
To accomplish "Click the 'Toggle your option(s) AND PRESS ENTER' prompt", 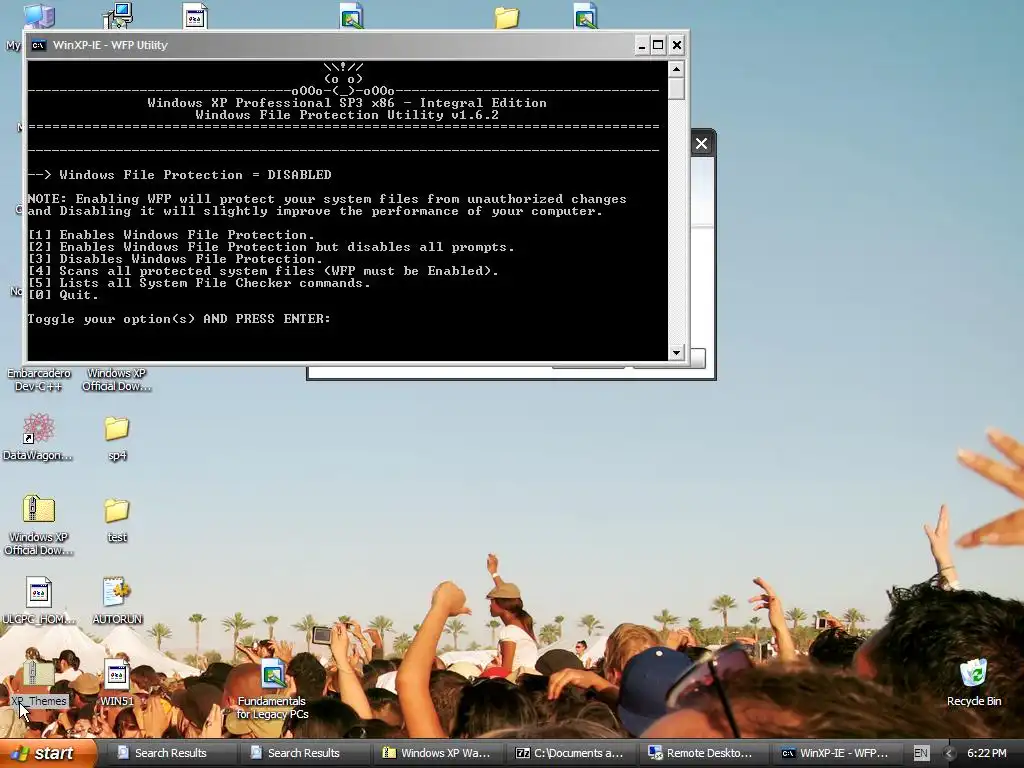I will pyautogui.click(x=179, y=319).
